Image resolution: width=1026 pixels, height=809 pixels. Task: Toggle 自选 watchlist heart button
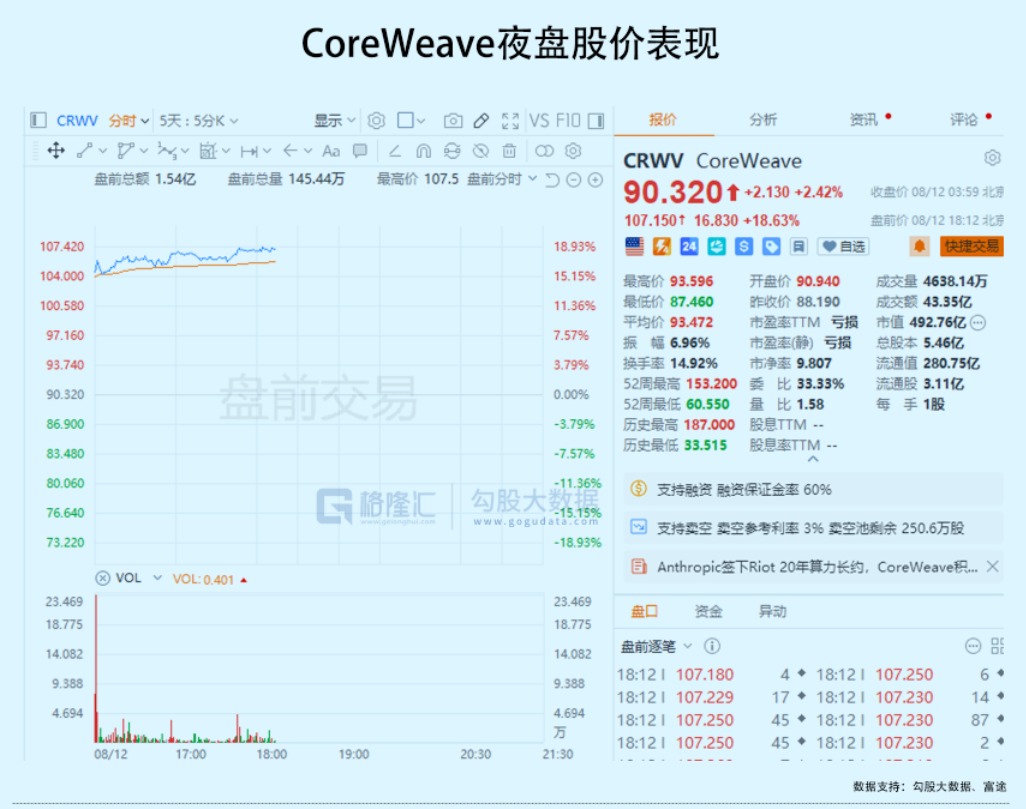click(843, 246)
